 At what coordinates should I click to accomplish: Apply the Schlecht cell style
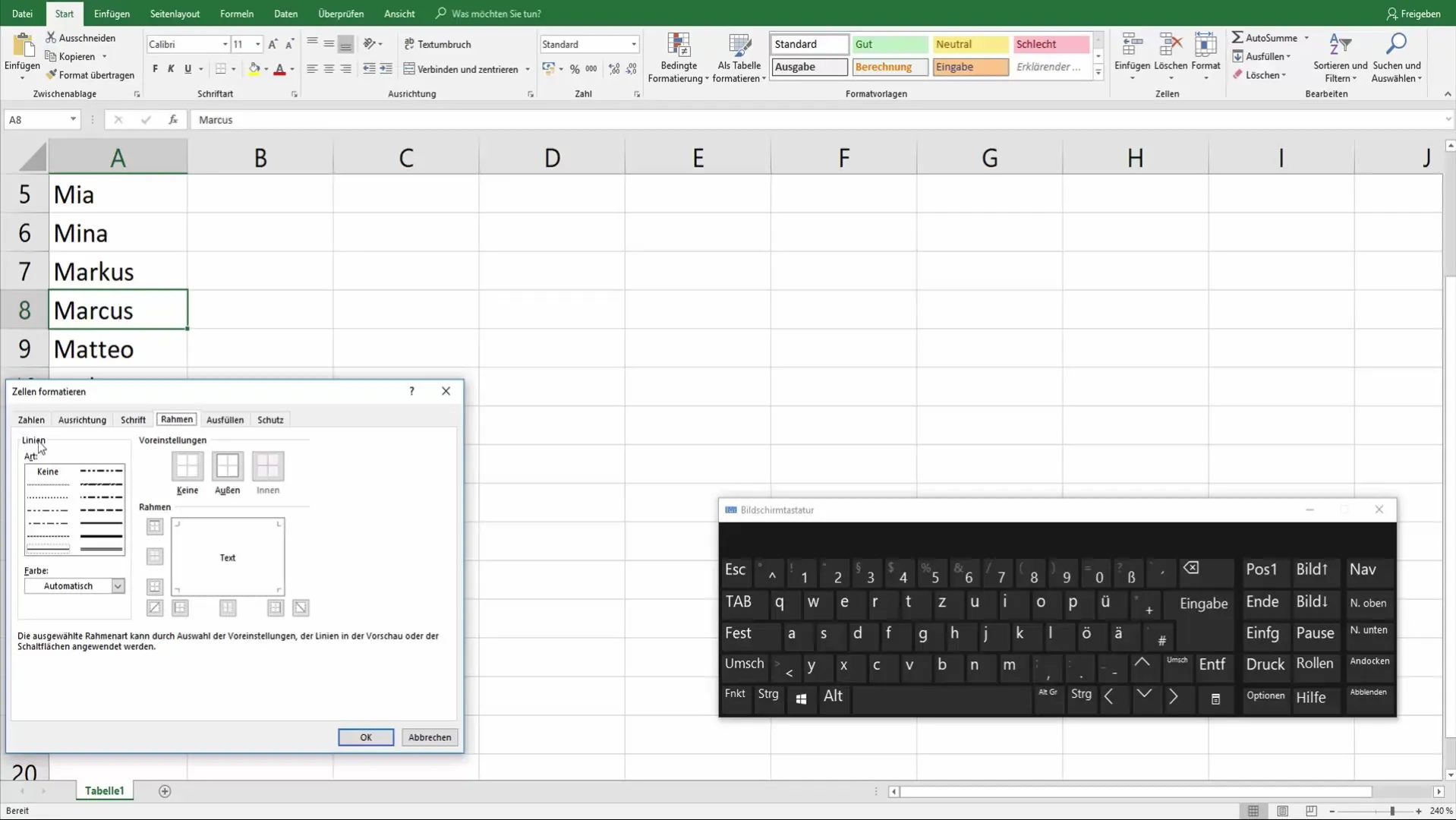(x=1051, y=44)
